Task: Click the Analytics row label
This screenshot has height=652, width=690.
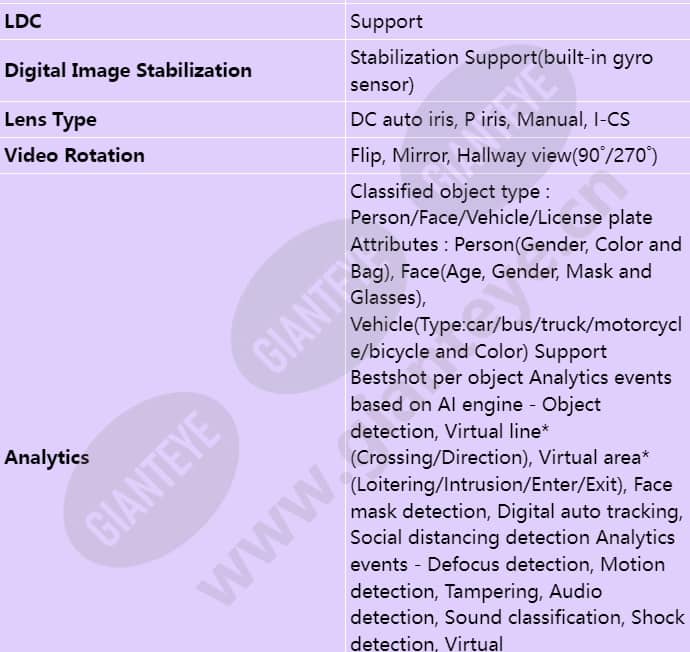Action: 47,458
